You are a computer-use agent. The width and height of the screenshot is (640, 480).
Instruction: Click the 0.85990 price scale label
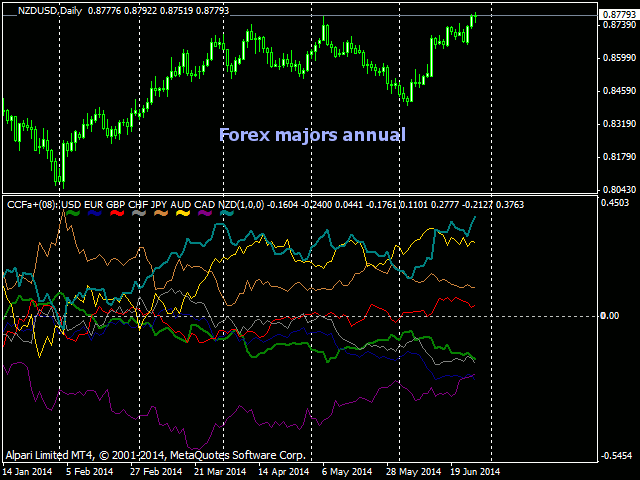pos(620,58)
